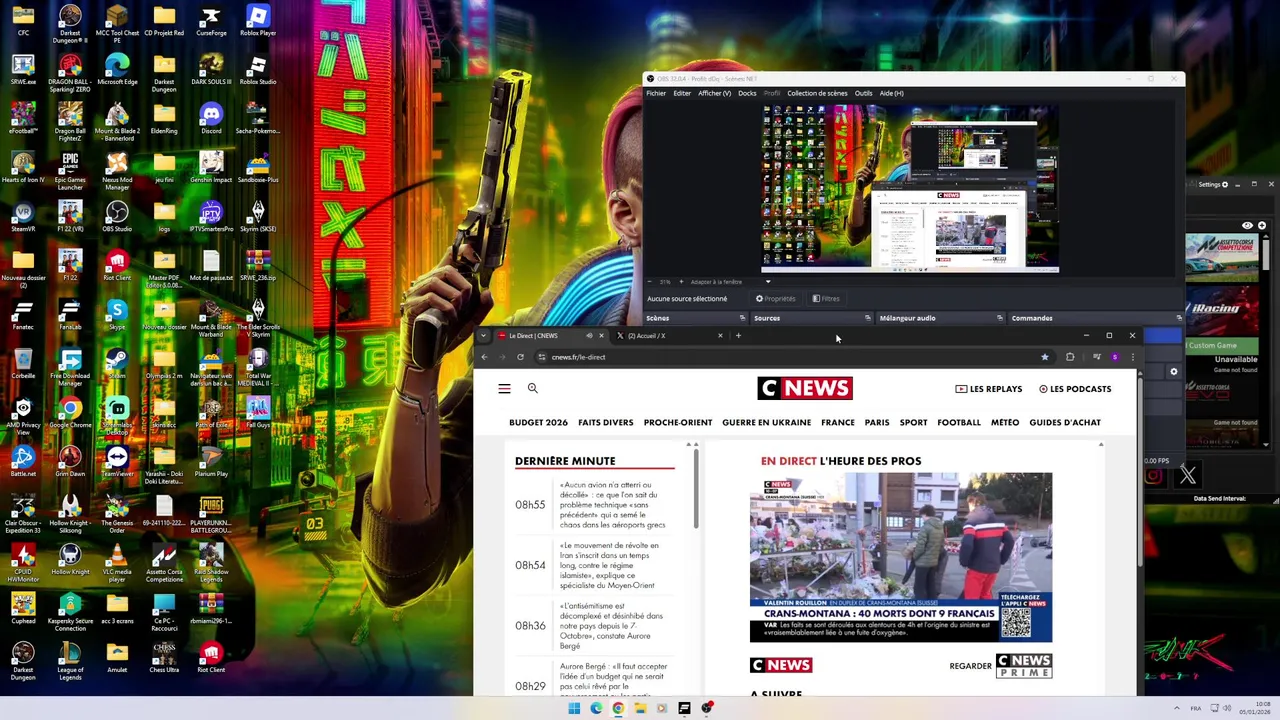Open the Skype desktop shortcut
1280x720 pixels.
117,315
